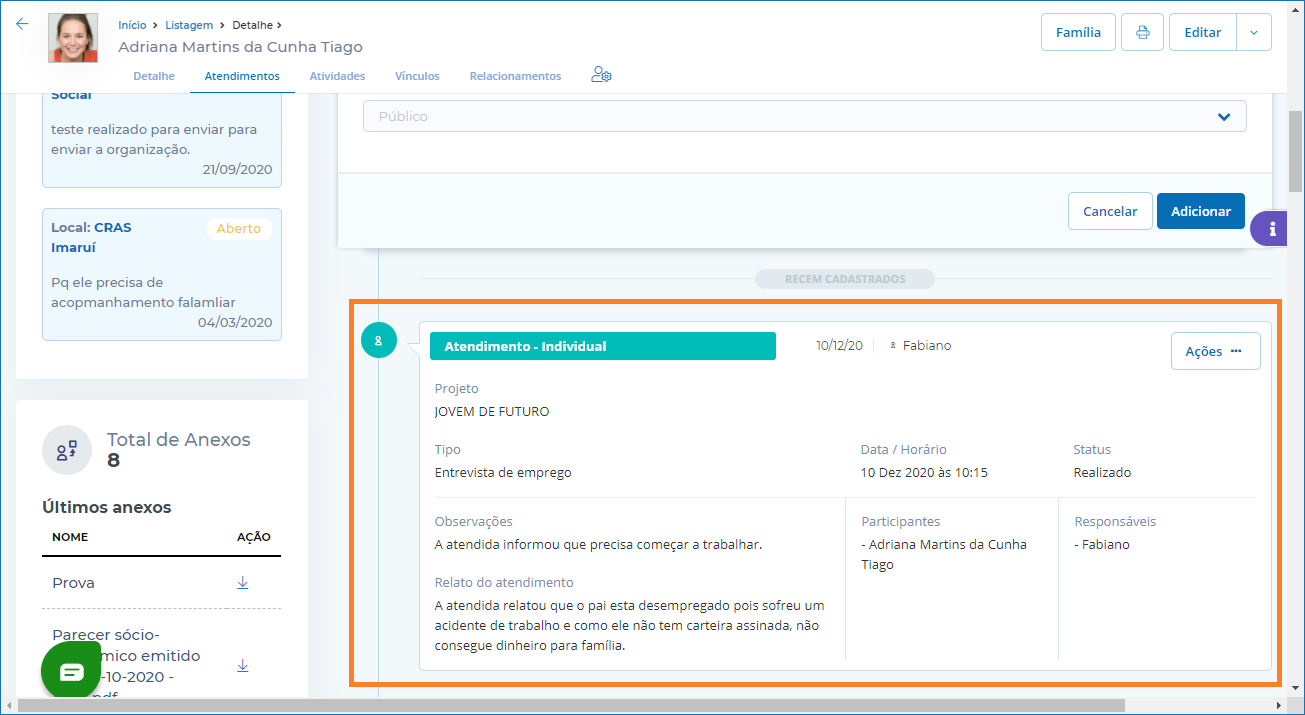This screenshot has height=715, width=1305.
Task: Download the Prova attachment
Action: [x=242, y=583]
